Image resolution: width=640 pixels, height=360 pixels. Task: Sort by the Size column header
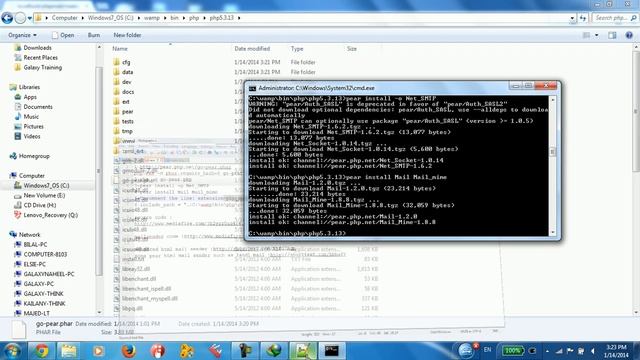point(352,49)
